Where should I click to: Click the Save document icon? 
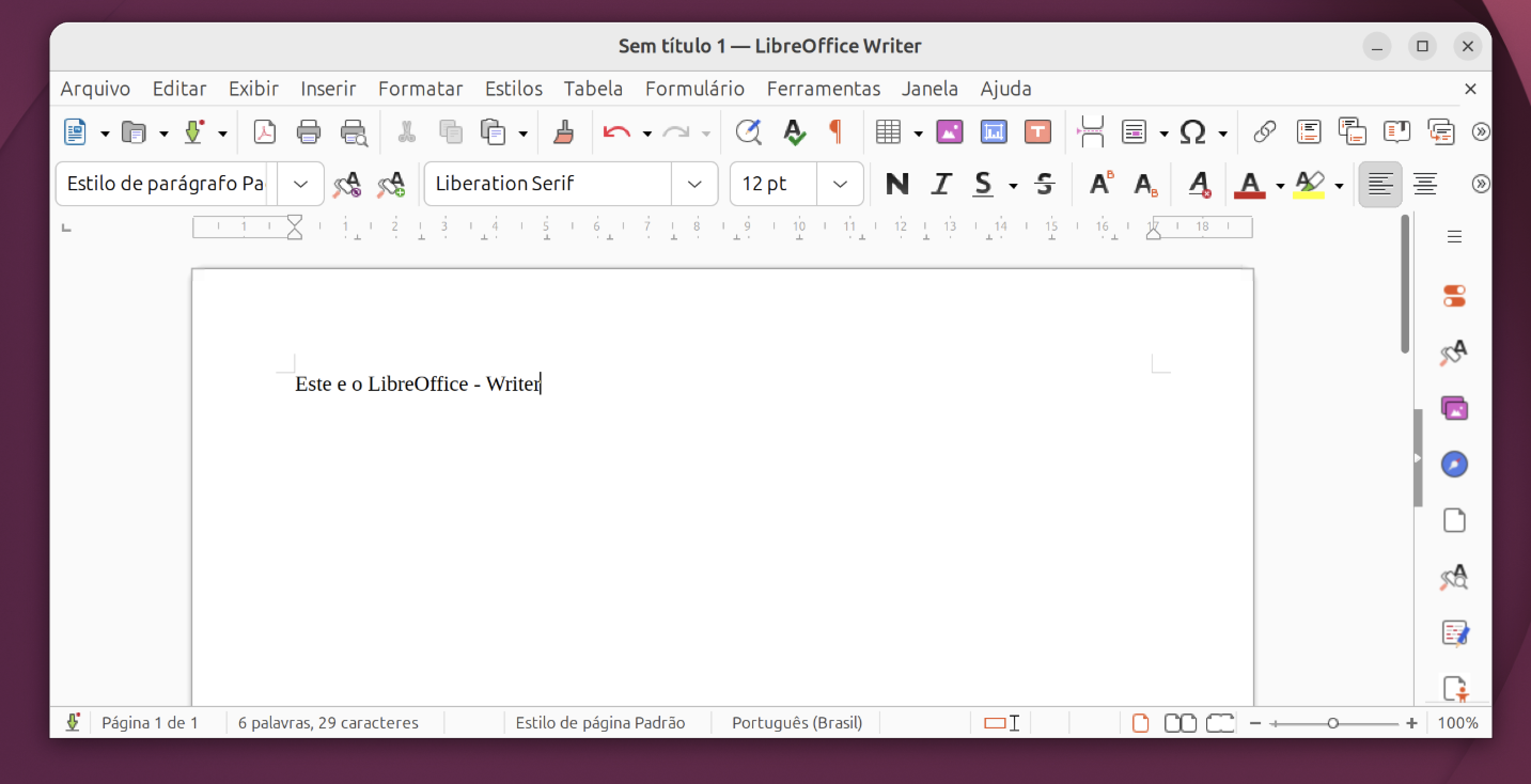[194, 132]
